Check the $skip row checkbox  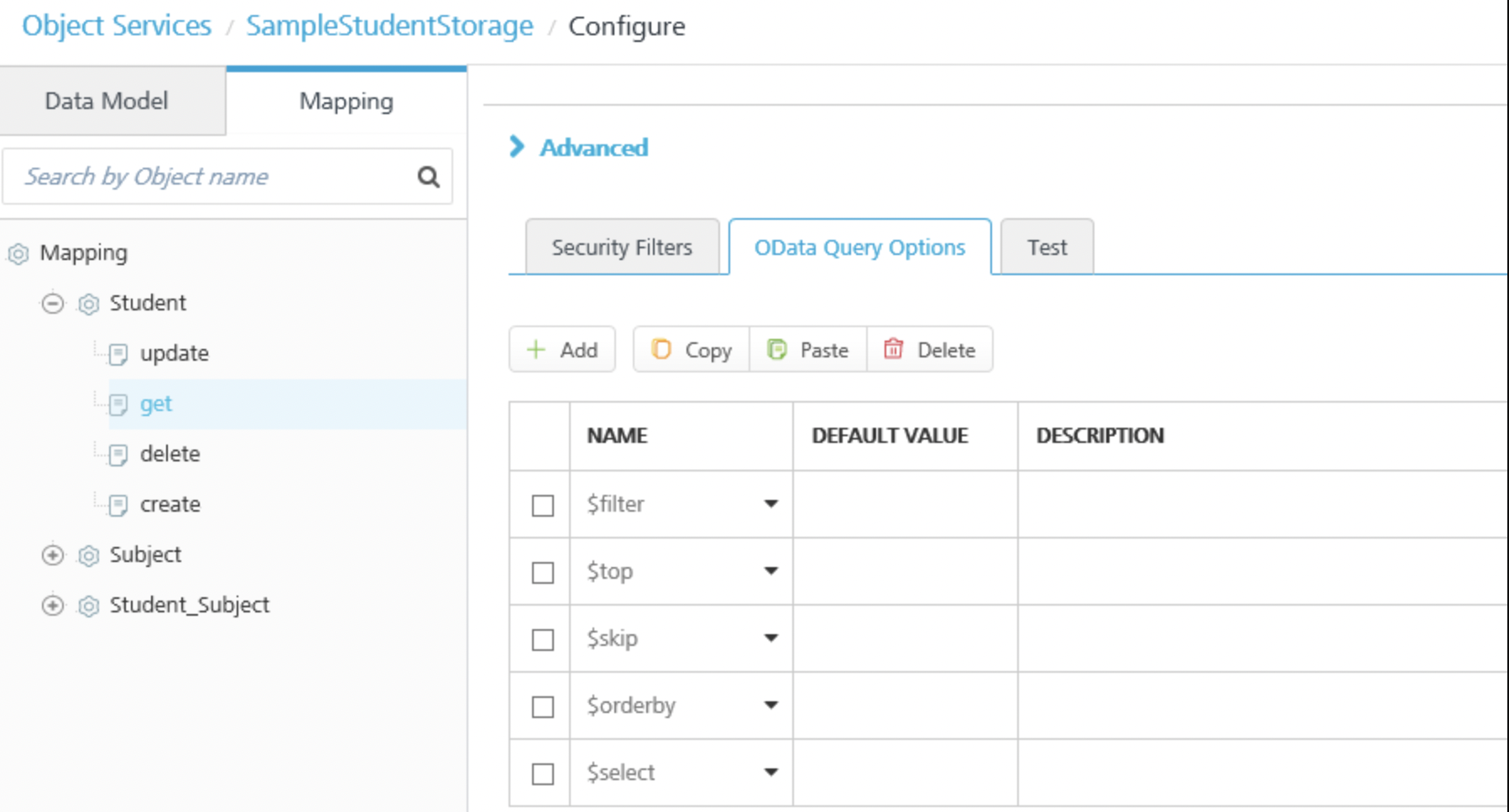(x=543, y=640)
